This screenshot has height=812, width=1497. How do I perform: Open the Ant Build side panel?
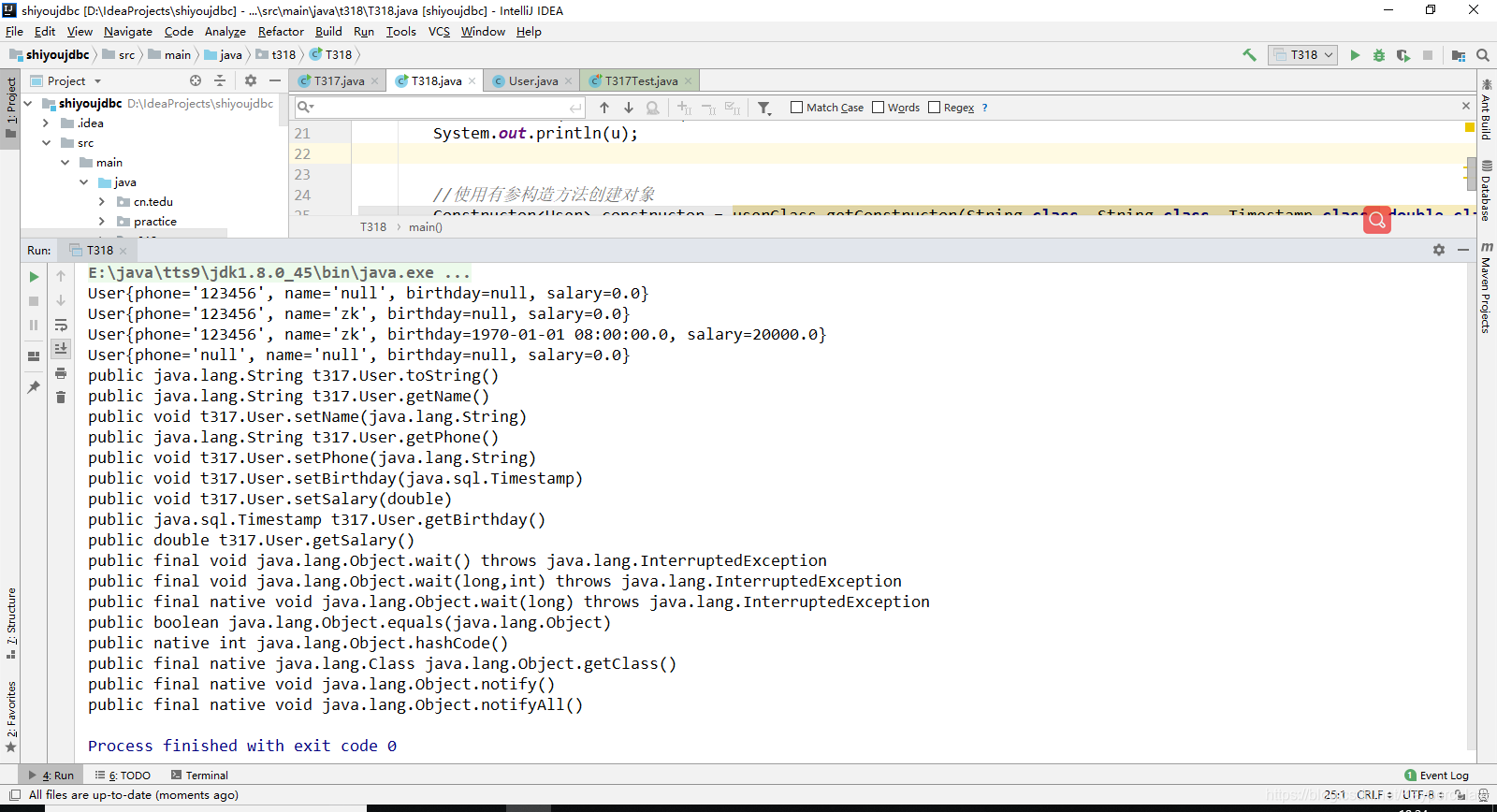pyautogui.click(x=1486, y=109)
